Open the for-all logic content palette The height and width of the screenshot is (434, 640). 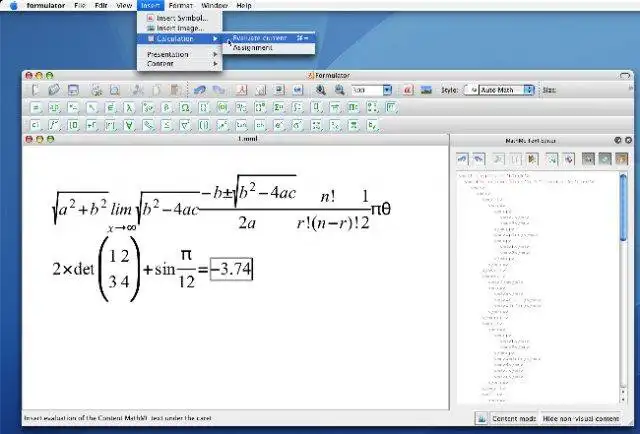[129, 125]
